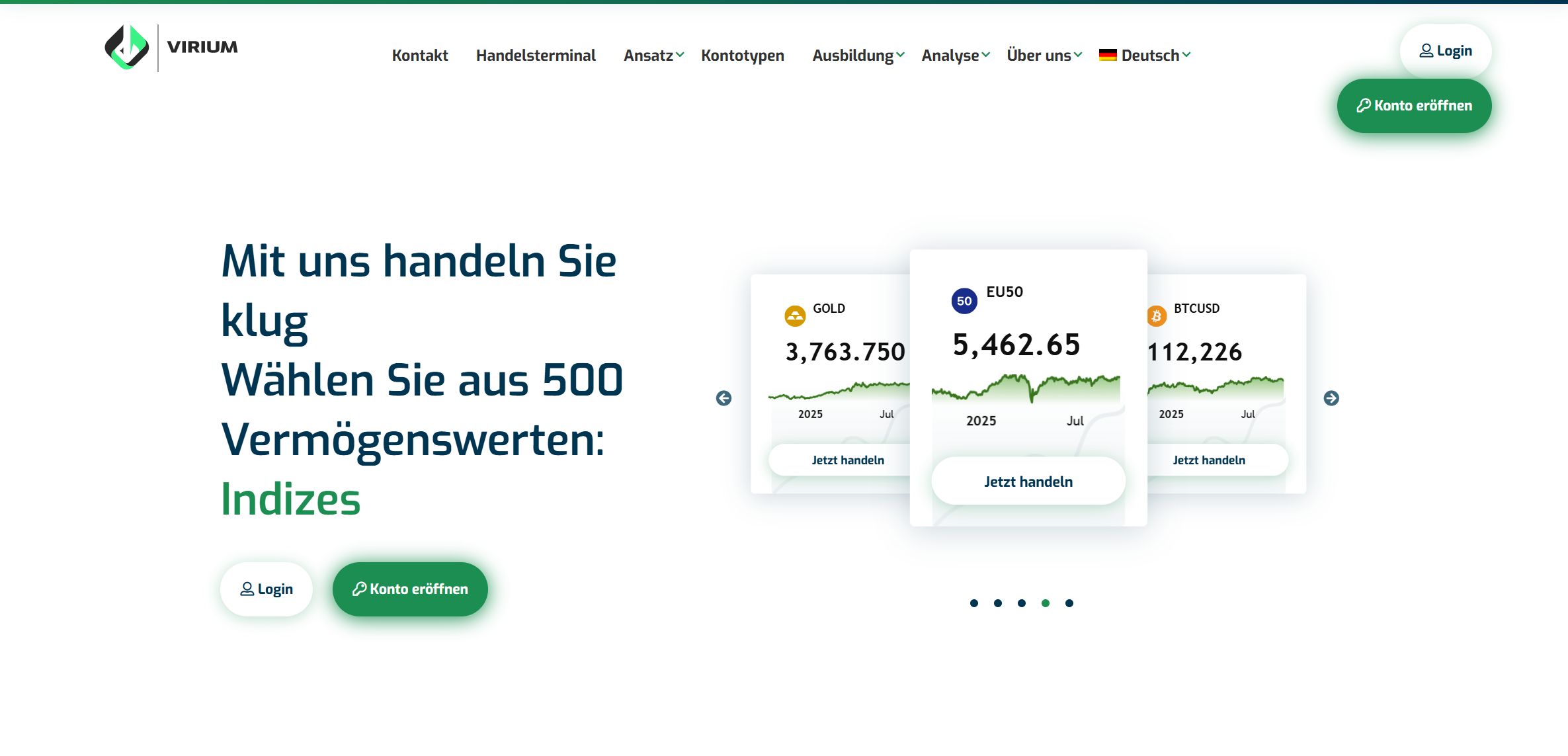Click the previous slide arrow icon
The image size is (1568, 756).
point(723,398)
